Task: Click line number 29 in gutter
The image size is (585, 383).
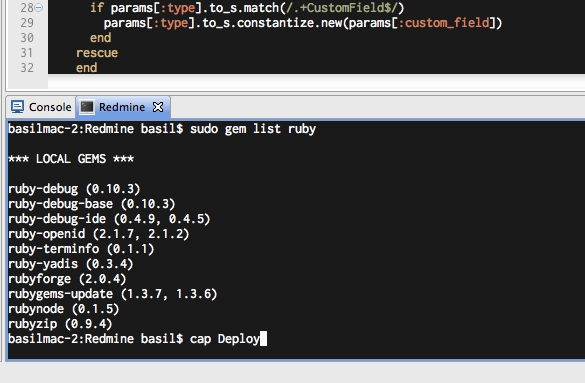Action: coord(27,23)
